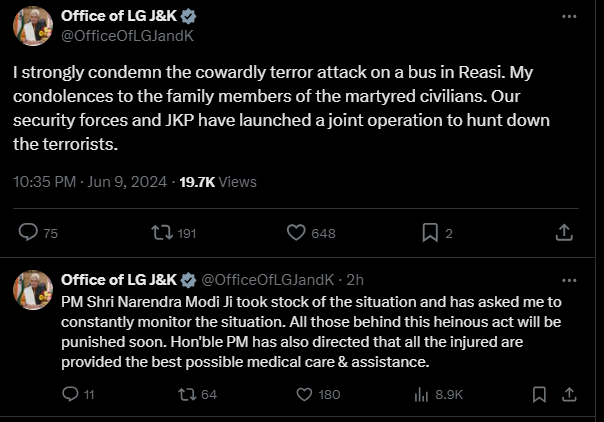Bookmark the PM Modi follow-up tweet

pos(539,394)
